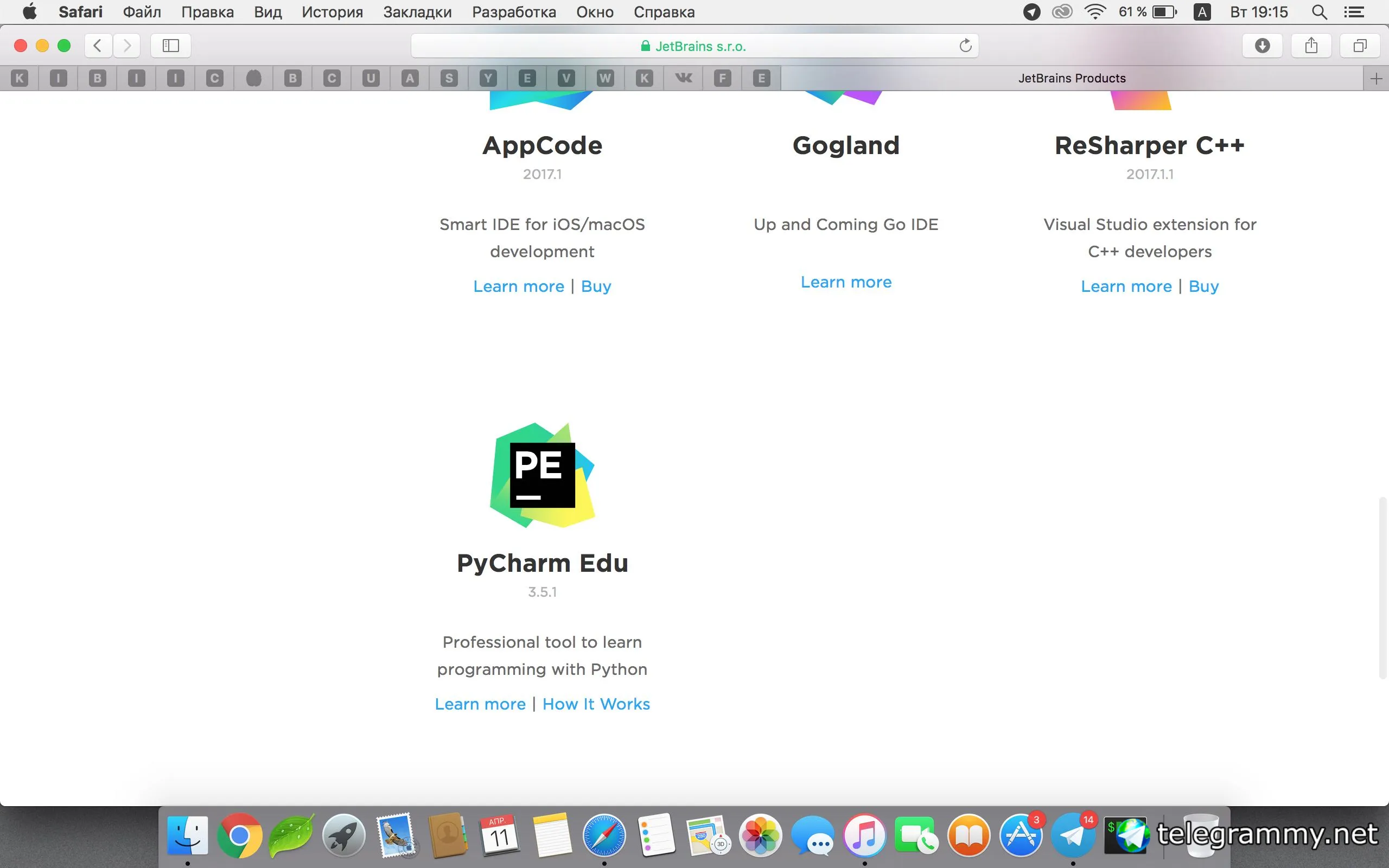Viewport: 1389px width, 868px height.
Task: Click the page vertical scrollbar
Action: [1382, 589]
